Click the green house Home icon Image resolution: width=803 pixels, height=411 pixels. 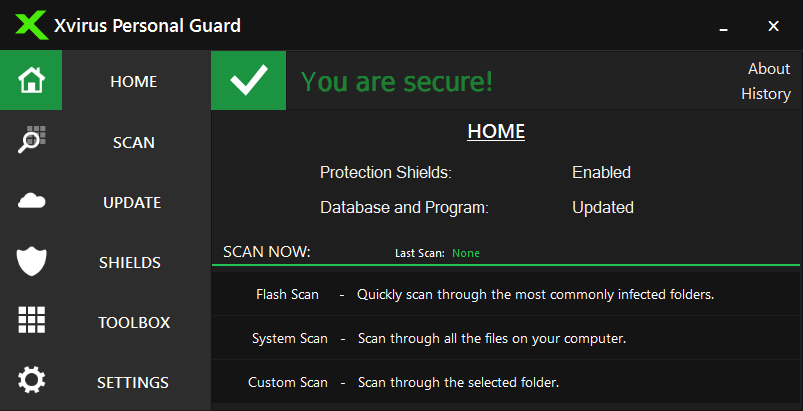(x=31, y=80)
